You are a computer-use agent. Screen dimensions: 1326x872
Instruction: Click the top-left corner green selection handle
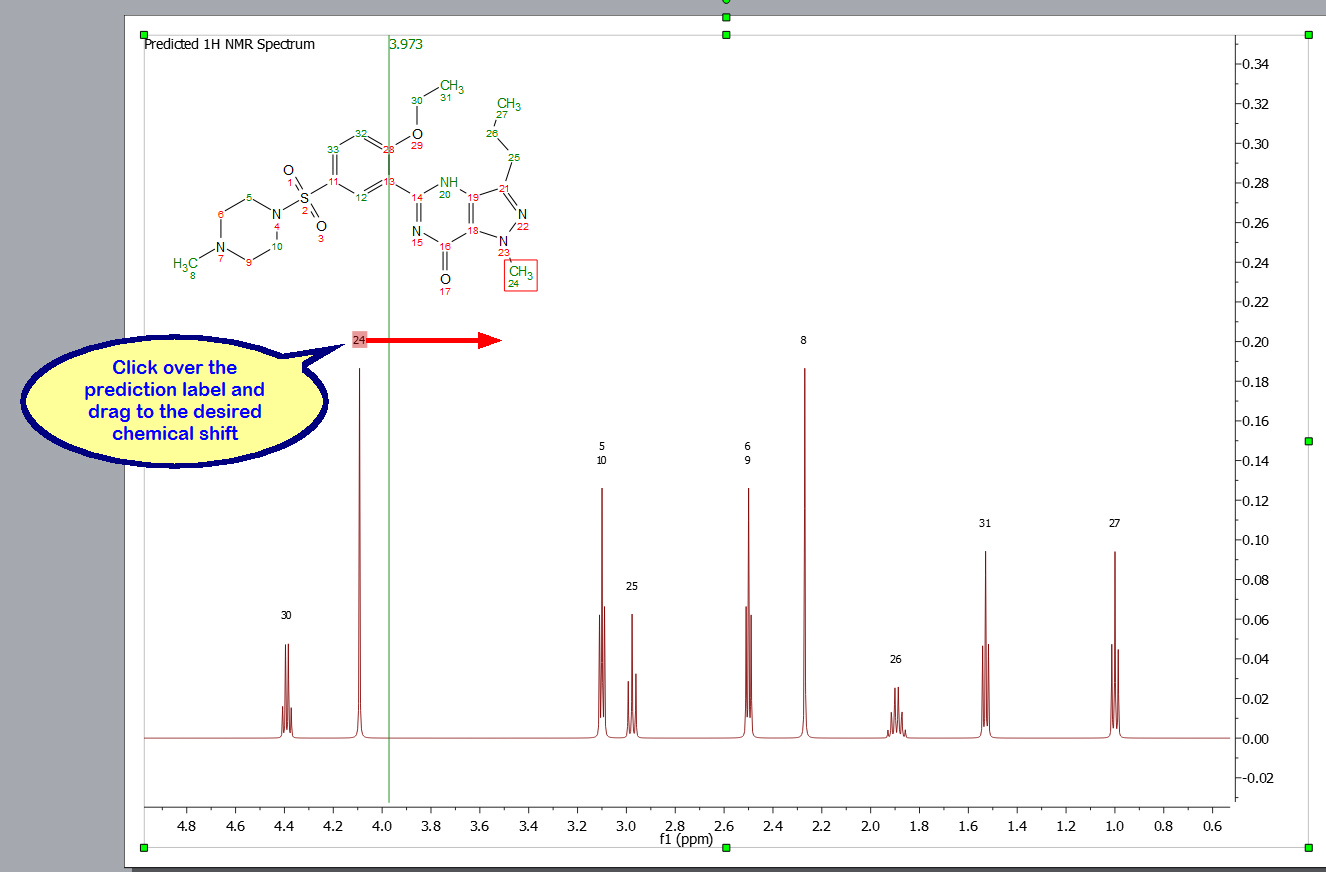(144, 35)
